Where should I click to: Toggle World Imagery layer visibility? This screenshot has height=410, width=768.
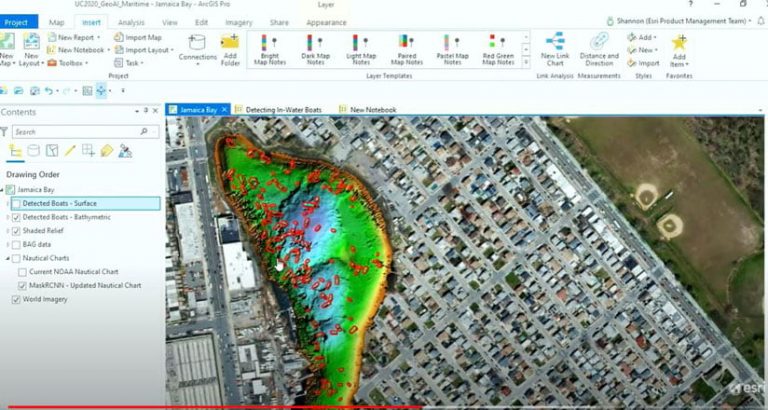(16, 299)
